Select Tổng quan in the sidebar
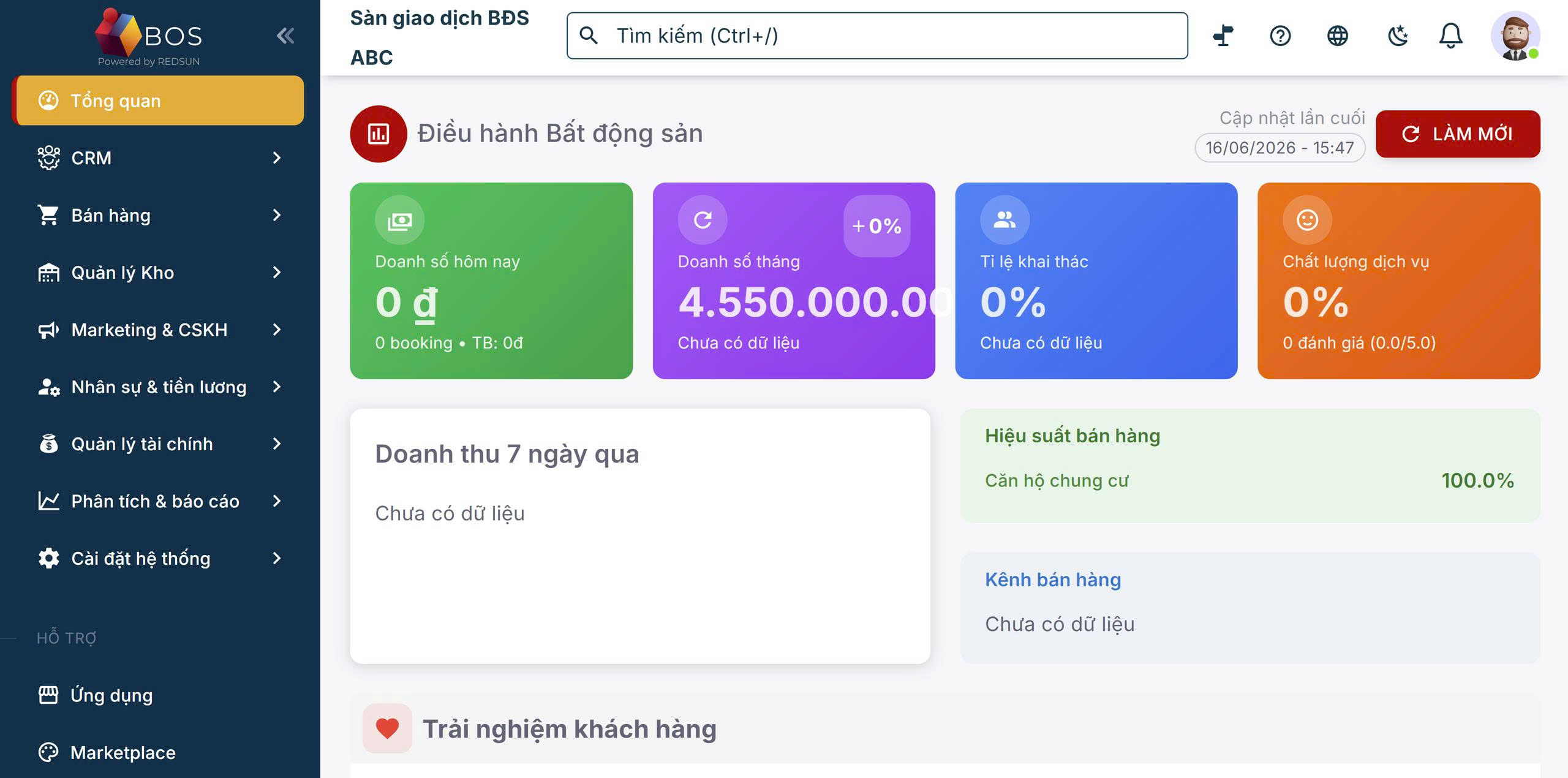This screenshot has height=778, width=1568. (158, 100)
